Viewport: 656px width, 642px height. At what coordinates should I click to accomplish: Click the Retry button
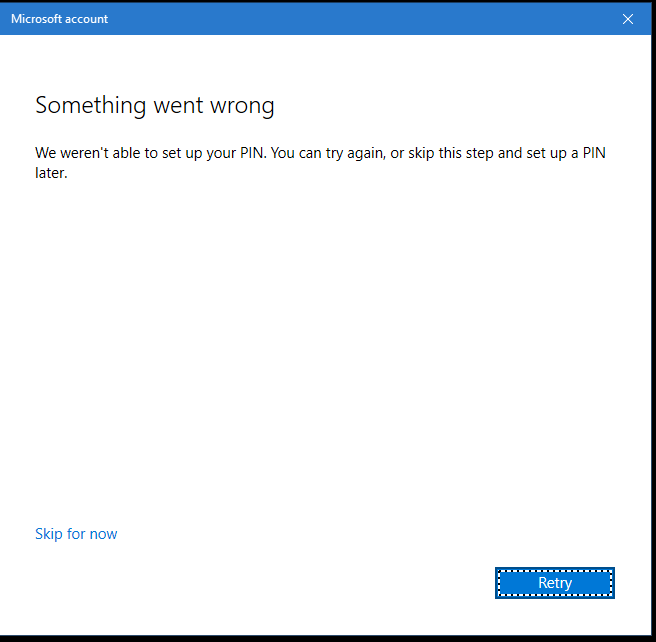555,583
